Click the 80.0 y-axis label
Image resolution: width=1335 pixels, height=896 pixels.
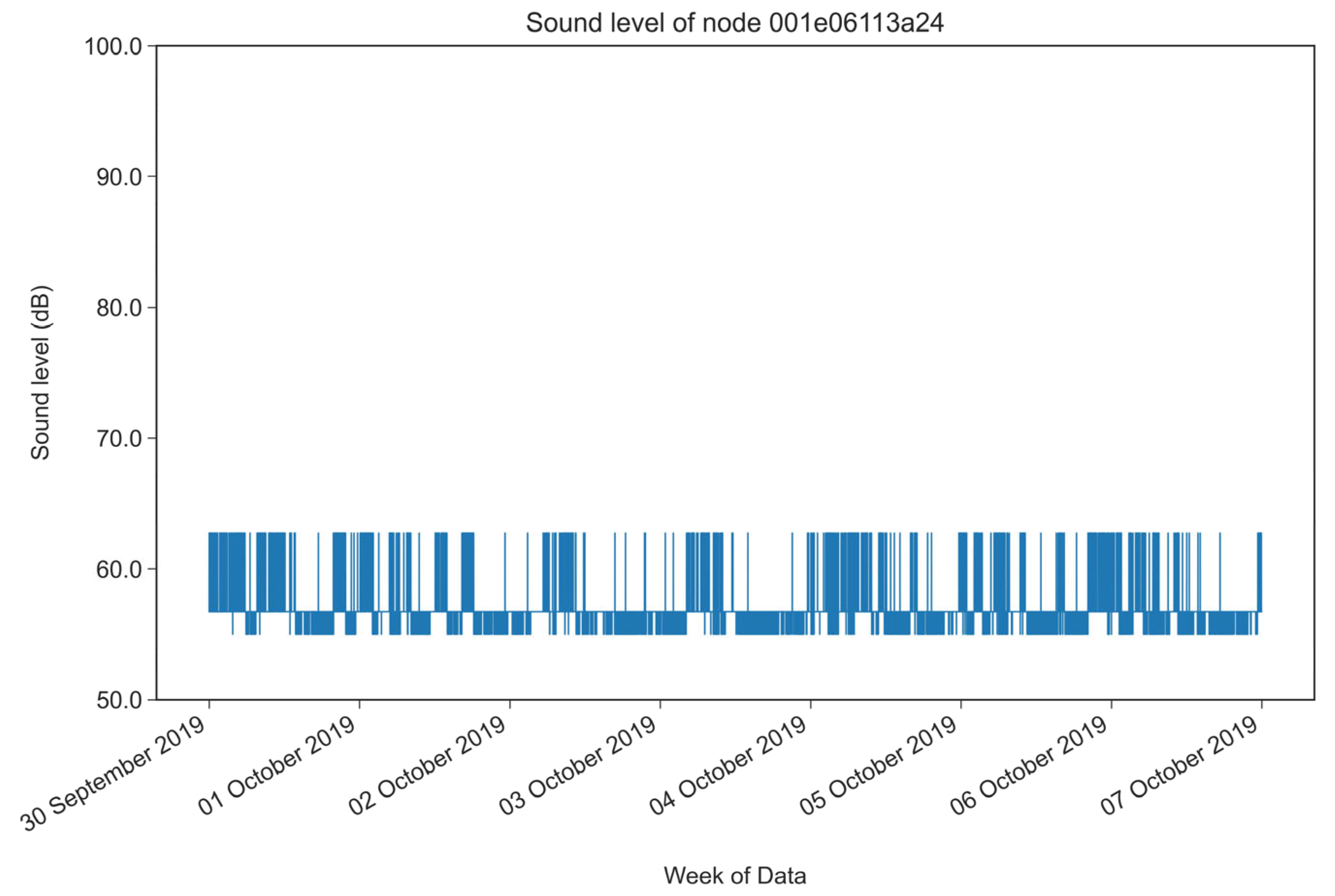coord(119,308)
